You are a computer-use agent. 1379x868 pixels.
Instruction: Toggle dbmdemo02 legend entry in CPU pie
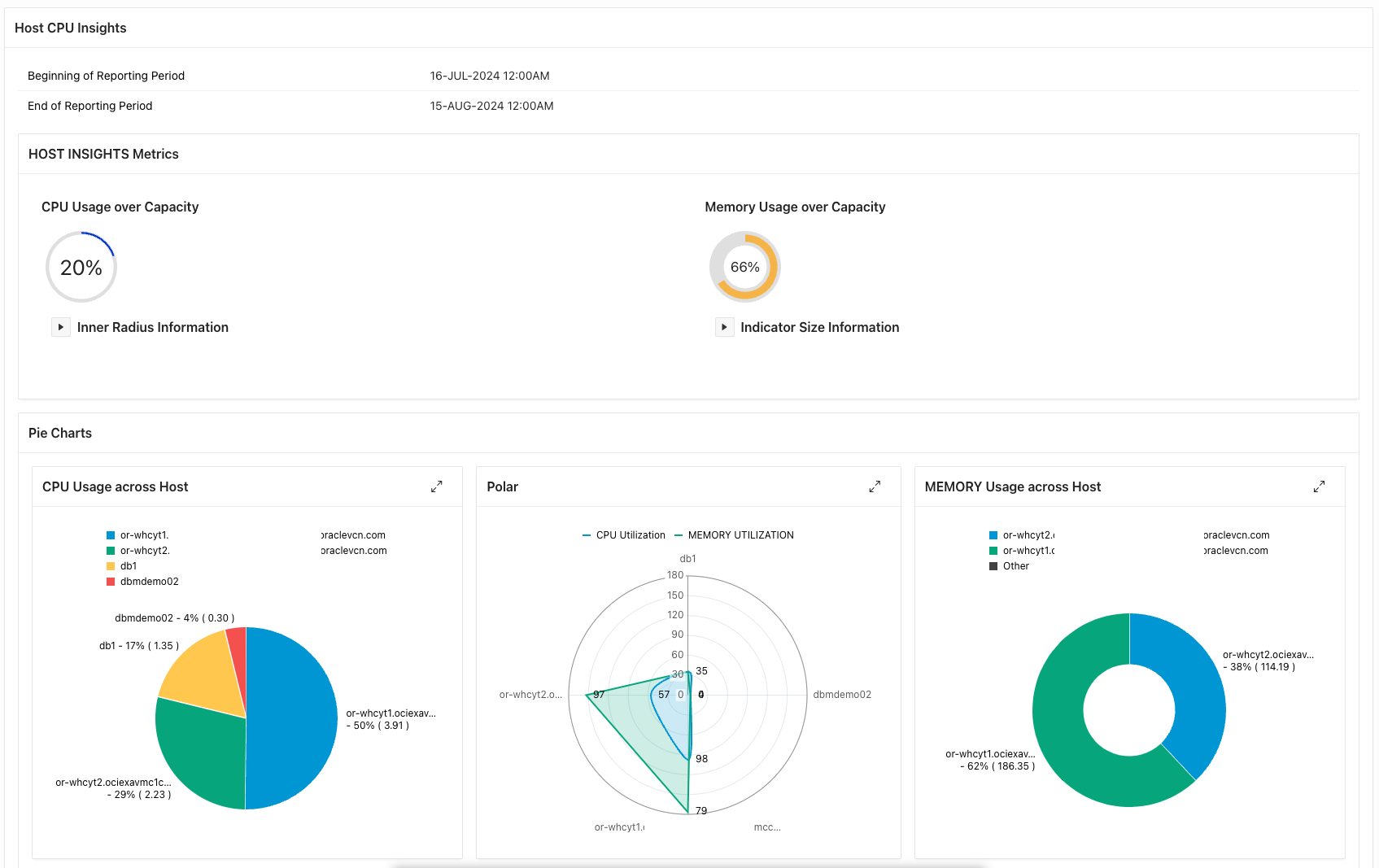(142, 582)
